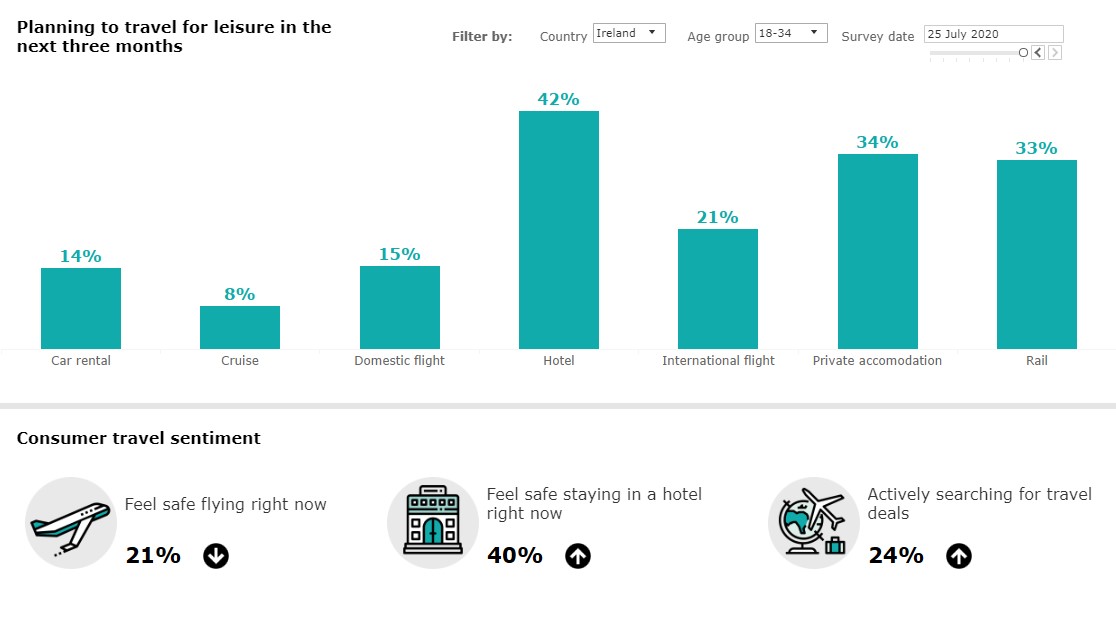
Task: Click the up arrow beside 40% hotel
Action: (x=578, y=556)
